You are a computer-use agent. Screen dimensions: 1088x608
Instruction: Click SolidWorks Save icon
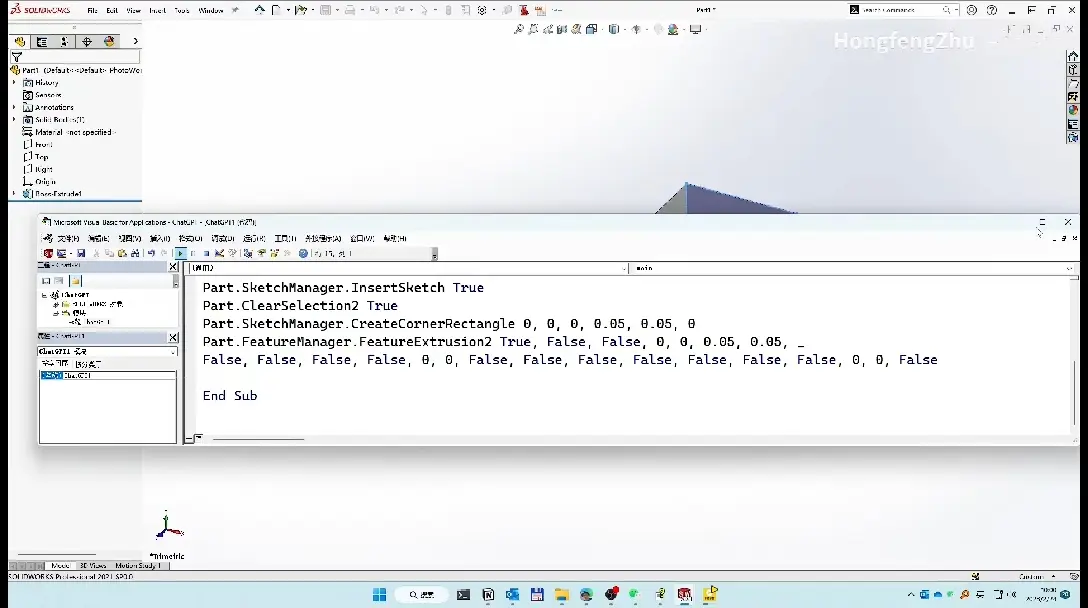325,10
